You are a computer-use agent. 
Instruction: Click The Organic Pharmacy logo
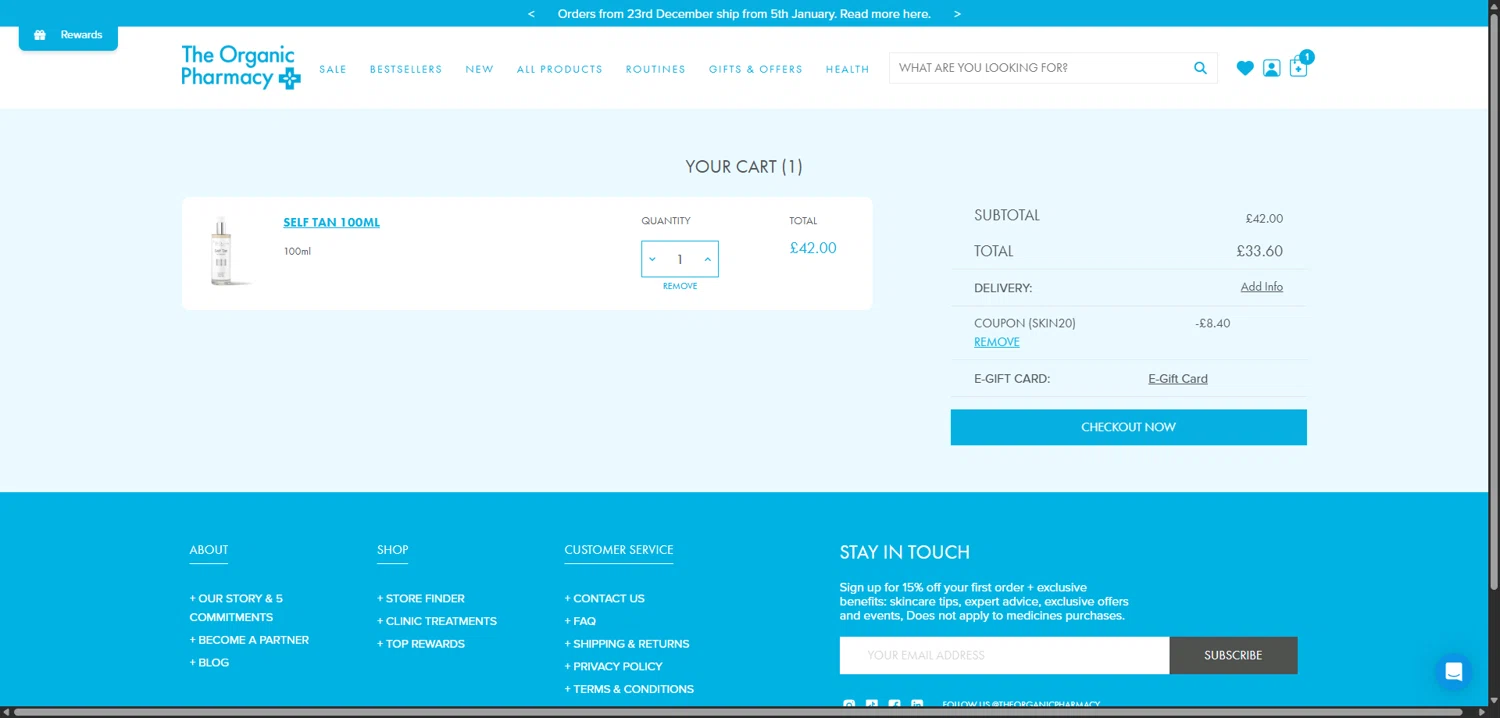tap(241, 67)
